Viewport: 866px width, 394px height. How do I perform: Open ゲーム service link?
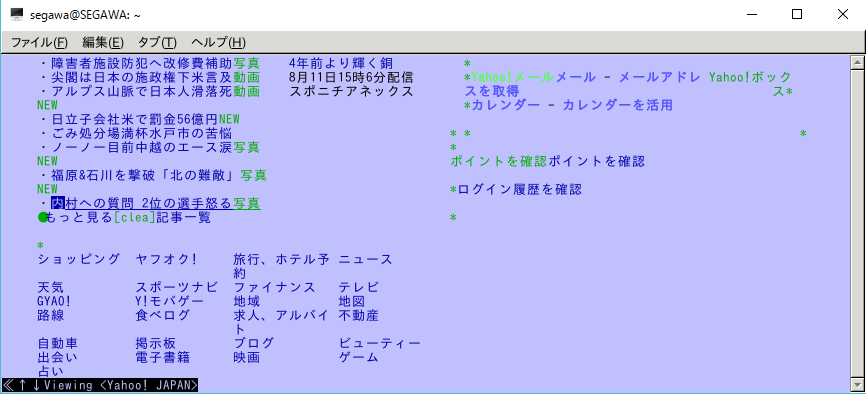[358, 357]
